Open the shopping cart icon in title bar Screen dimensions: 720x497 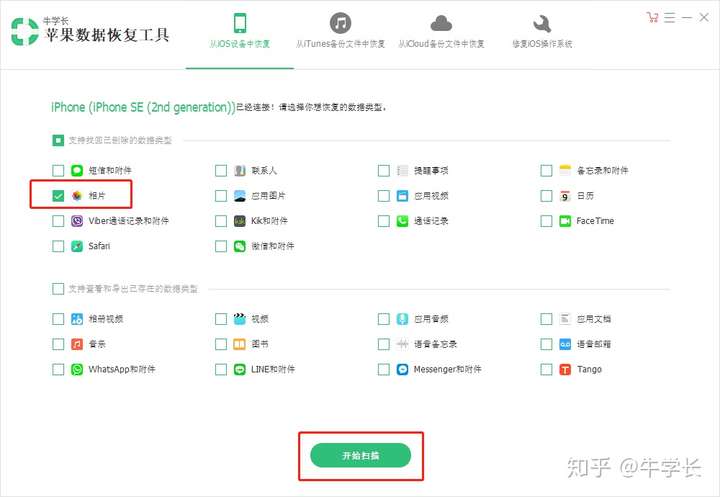(652, 17)
